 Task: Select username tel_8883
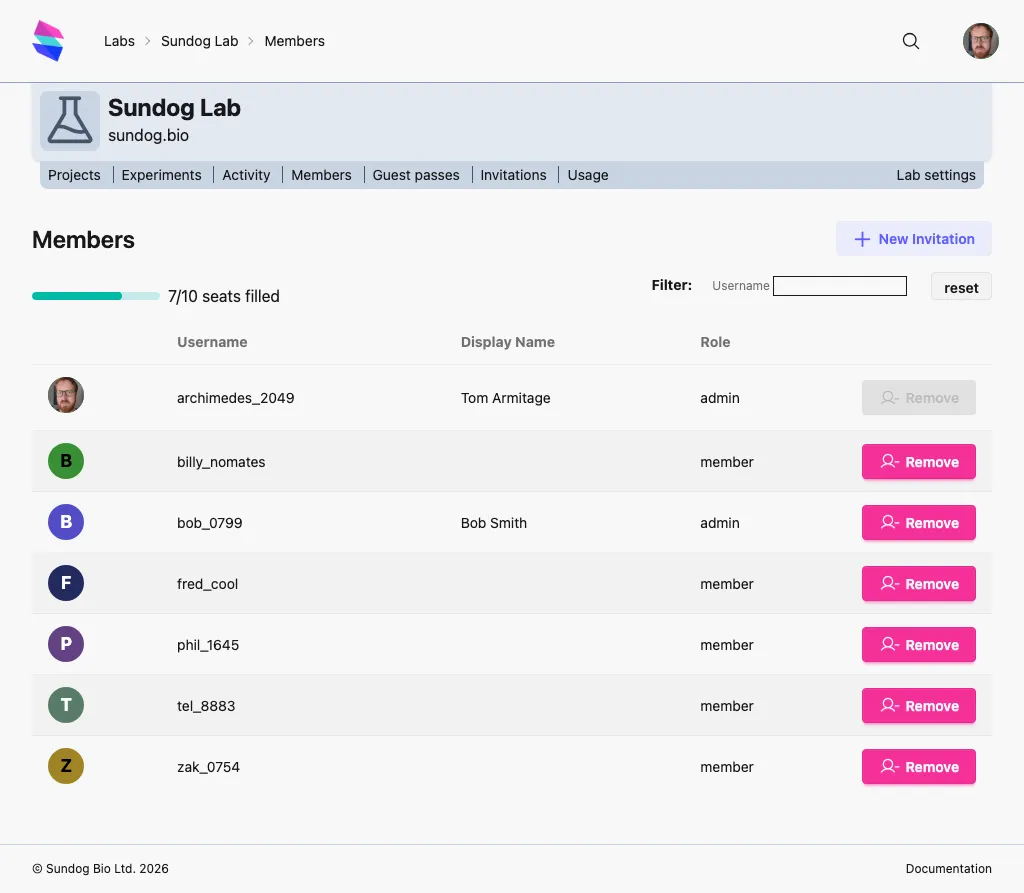[x=206, y=706]
